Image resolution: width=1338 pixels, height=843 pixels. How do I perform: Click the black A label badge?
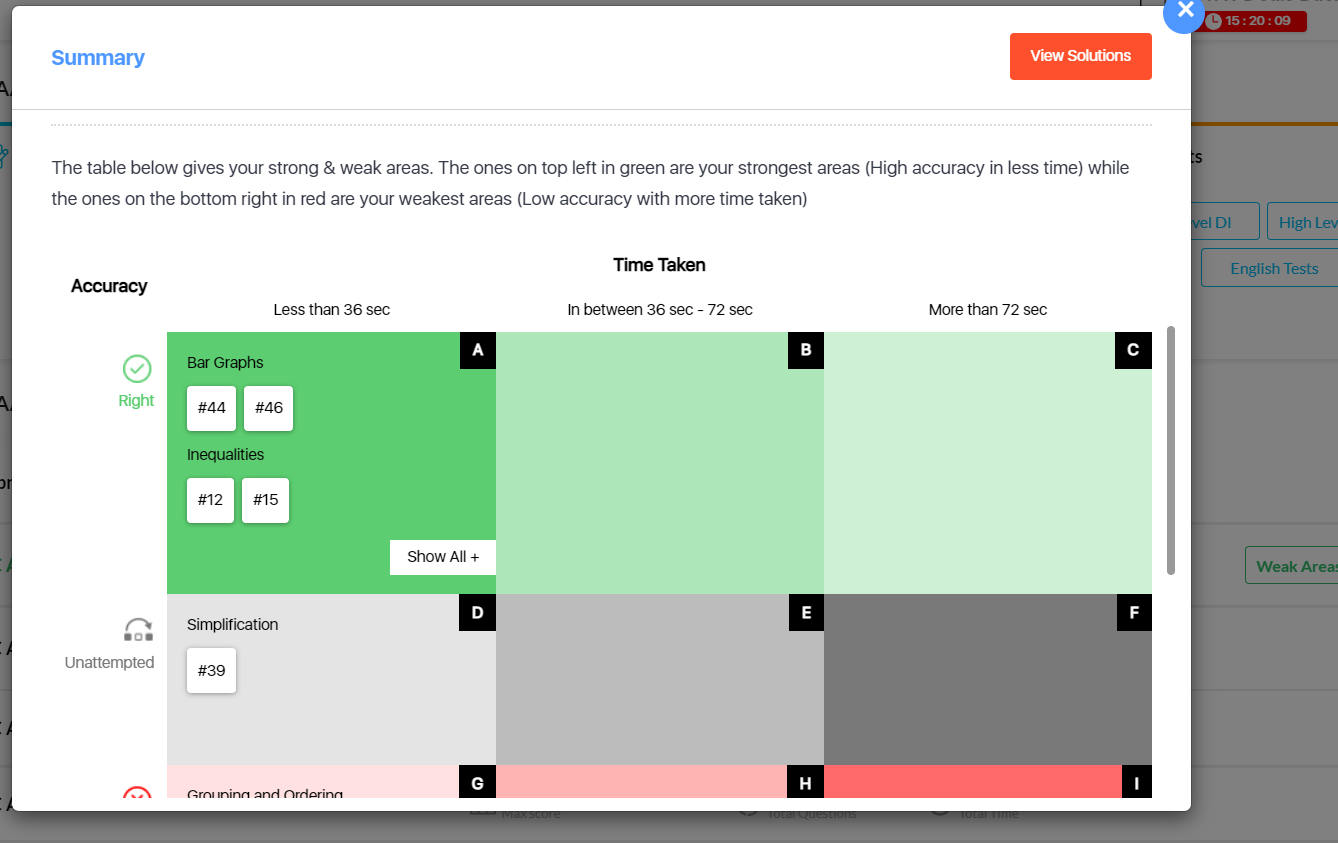click(x=477, y=350)
